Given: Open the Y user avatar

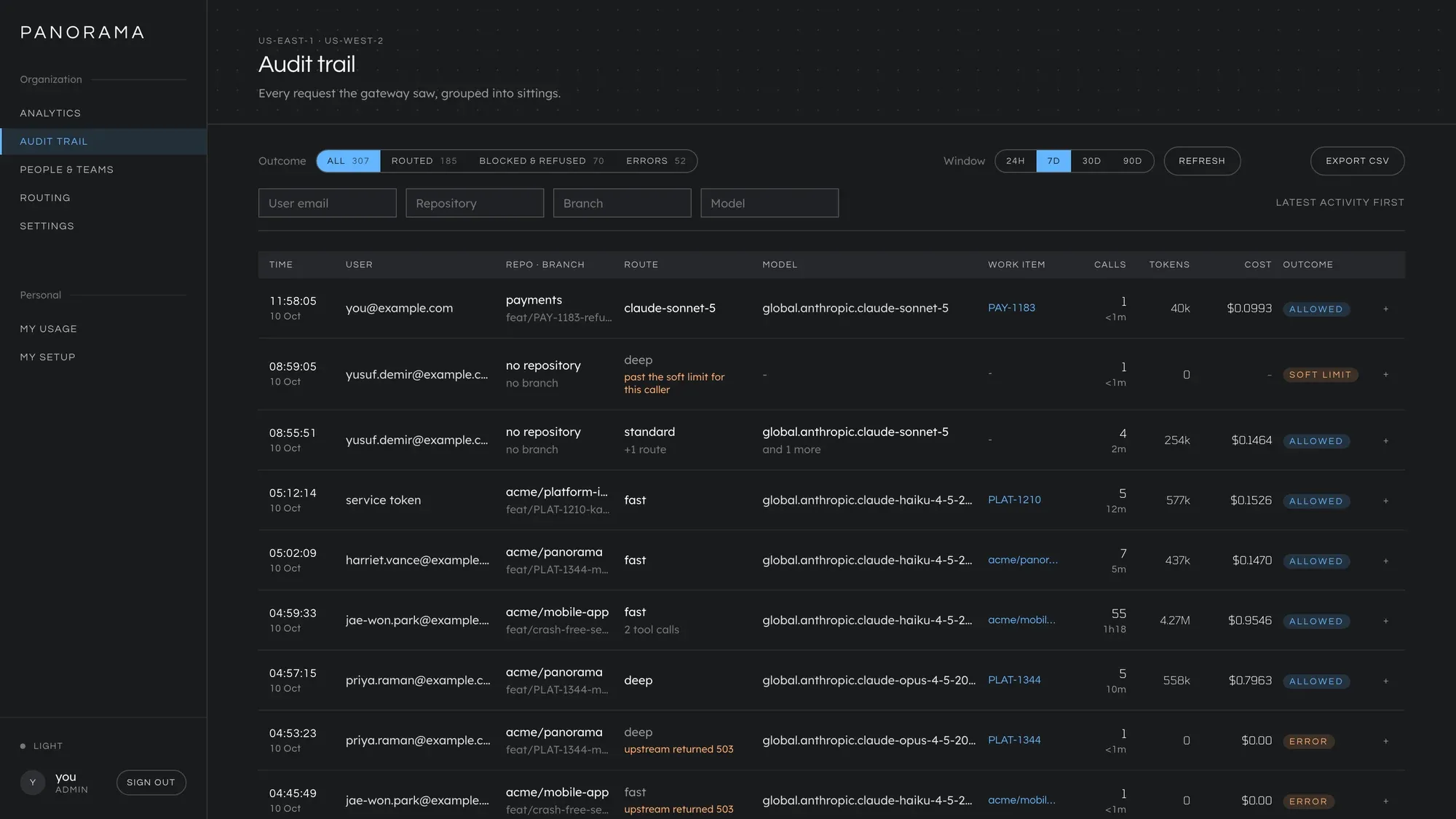Looking at the screenshot, I should [32, 782].
